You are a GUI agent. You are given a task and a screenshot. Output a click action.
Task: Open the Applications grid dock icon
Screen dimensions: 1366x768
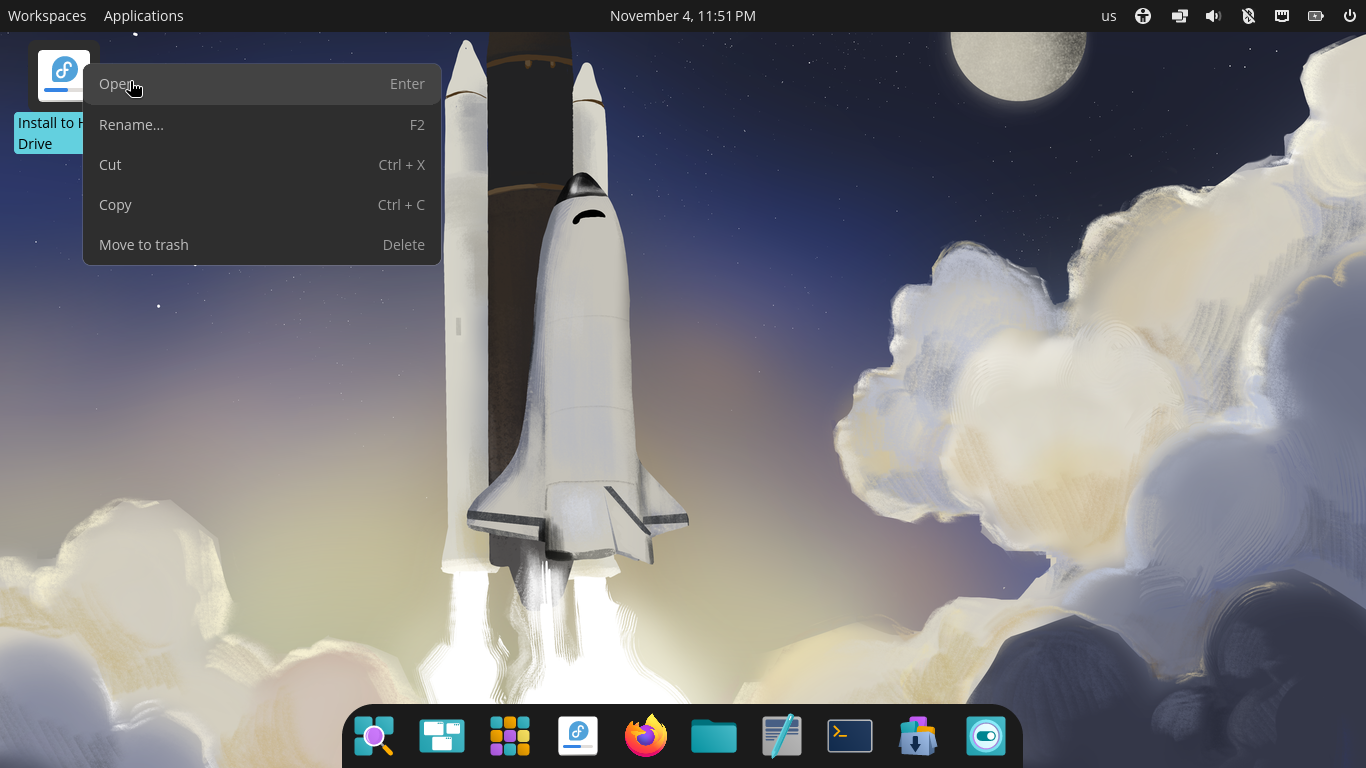[x=510, y=736]
